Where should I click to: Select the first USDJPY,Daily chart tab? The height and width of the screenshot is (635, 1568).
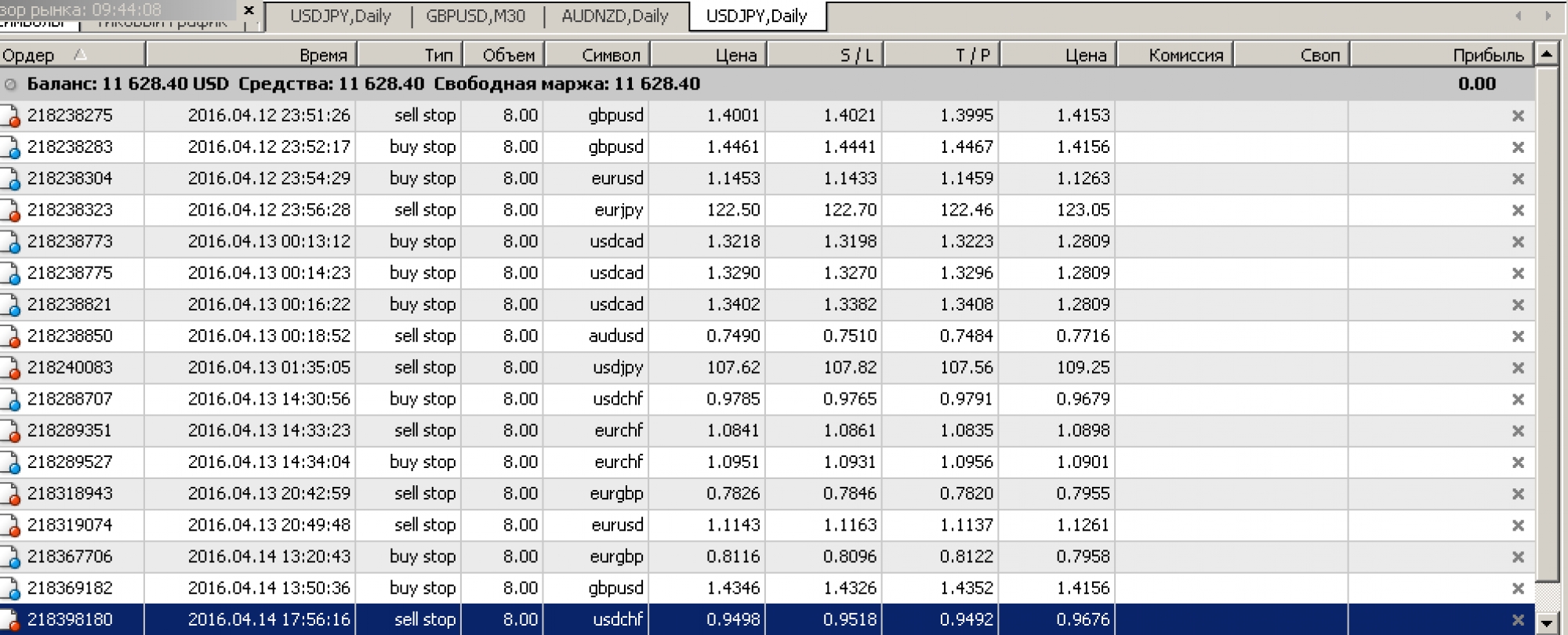click(340, 16)
